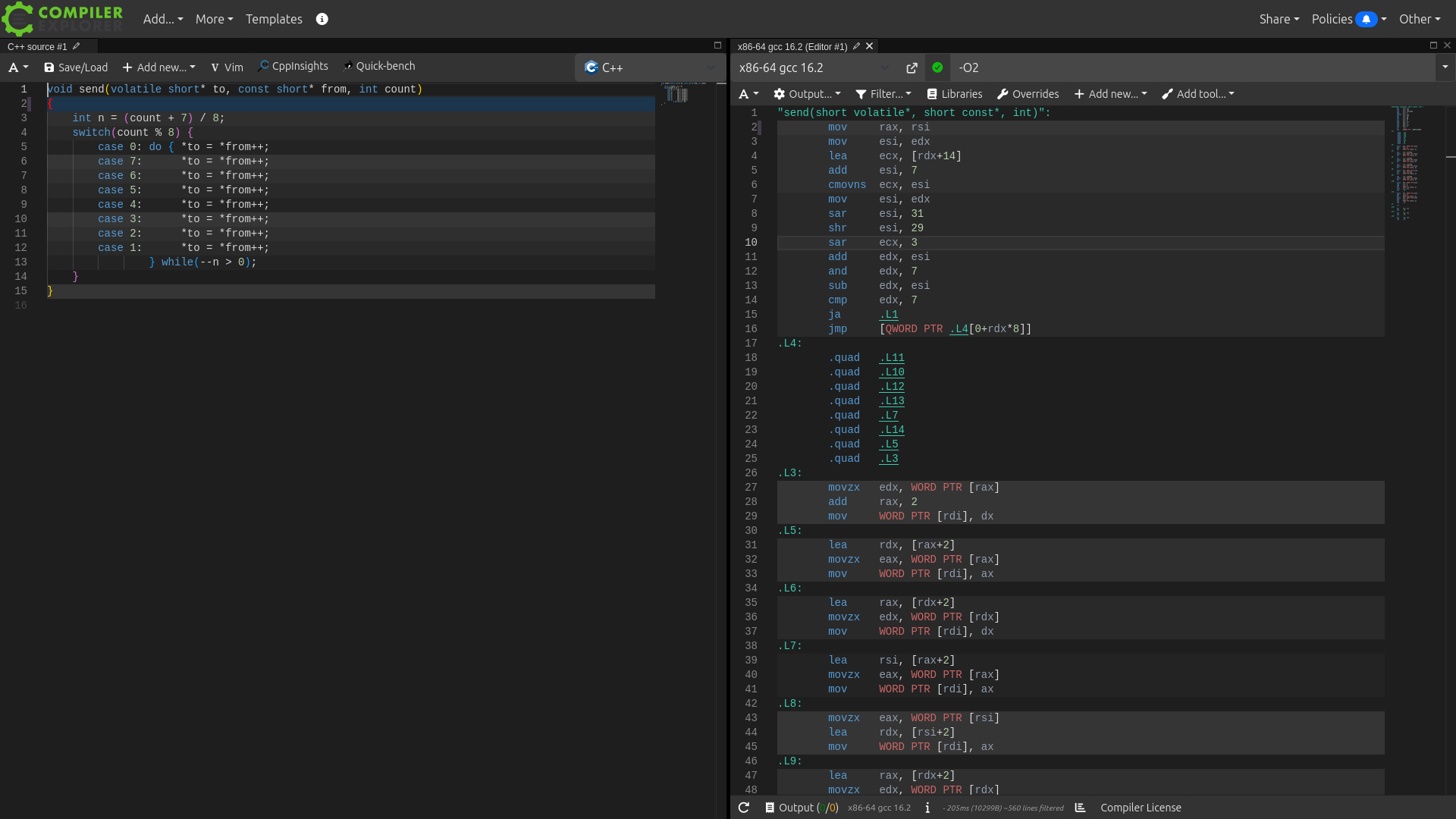This screenshot has height=819, width=1456.
Task: Open the Policies menu
Action: pyautogui.click(x=1349, y=19)
